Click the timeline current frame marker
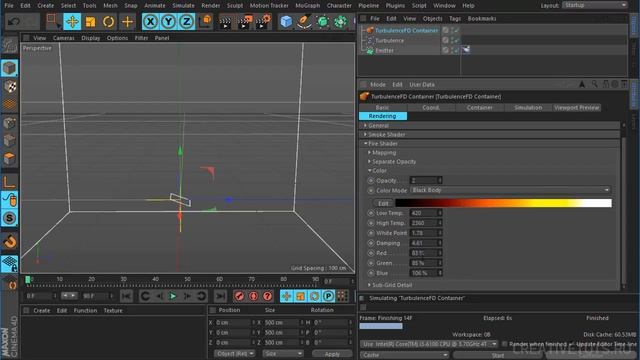 click(x=28, y=280)
